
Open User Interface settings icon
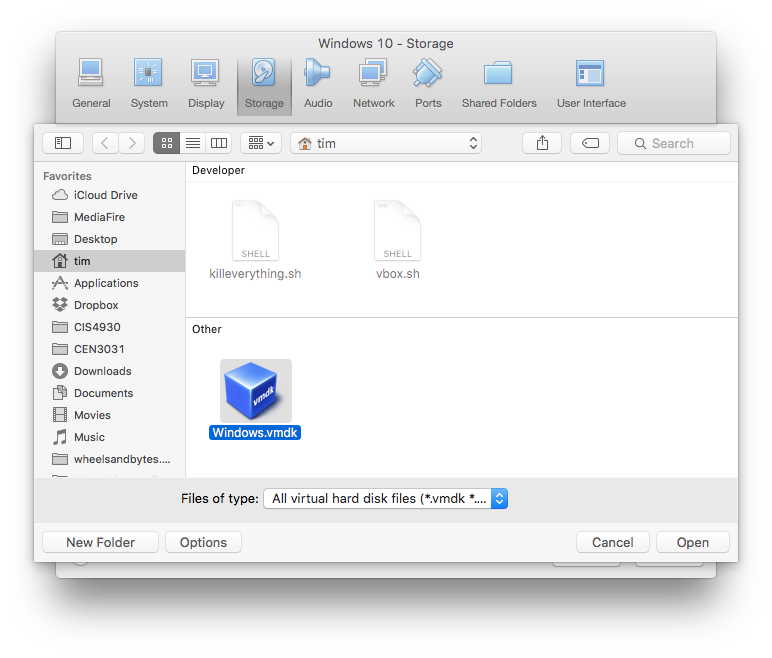591,84
